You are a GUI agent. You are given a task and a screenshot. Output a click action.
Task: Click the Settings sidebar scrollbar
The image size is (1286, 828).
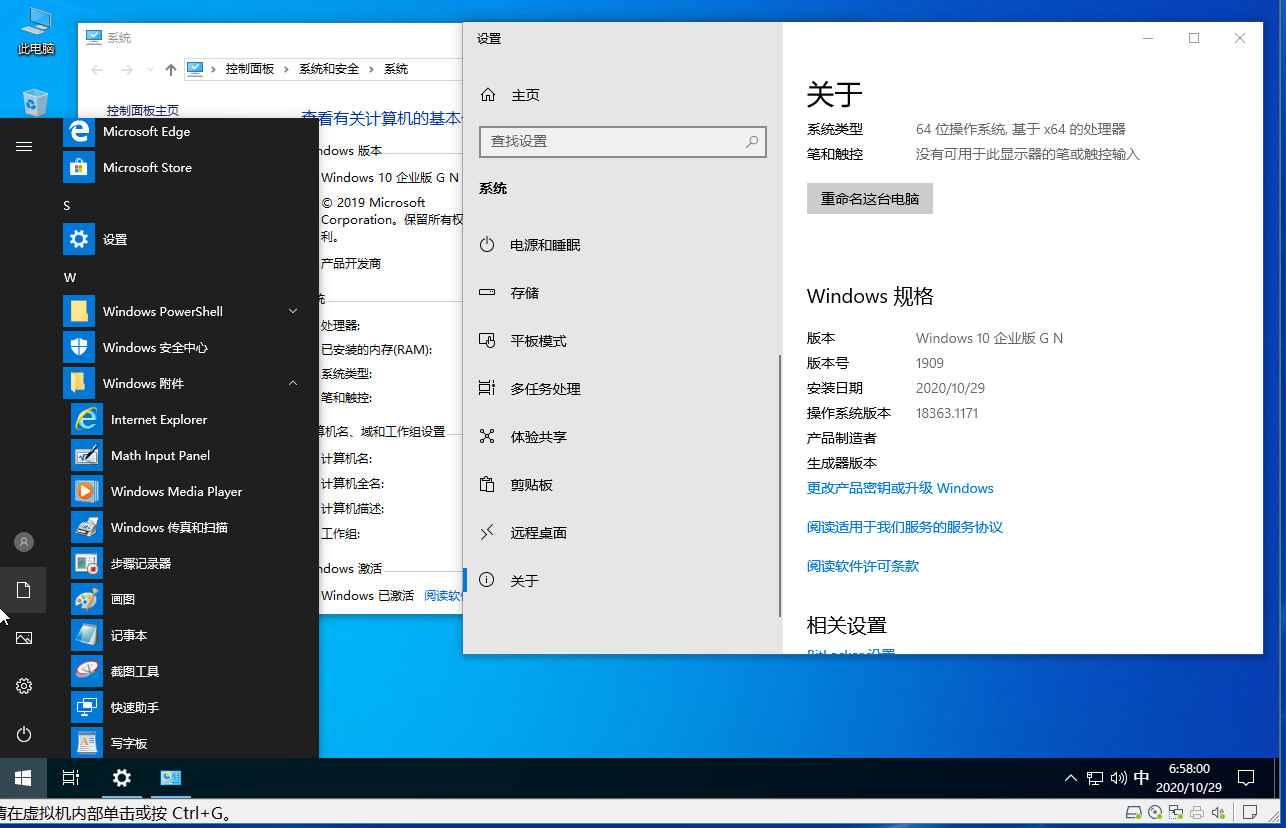point(780,485)
